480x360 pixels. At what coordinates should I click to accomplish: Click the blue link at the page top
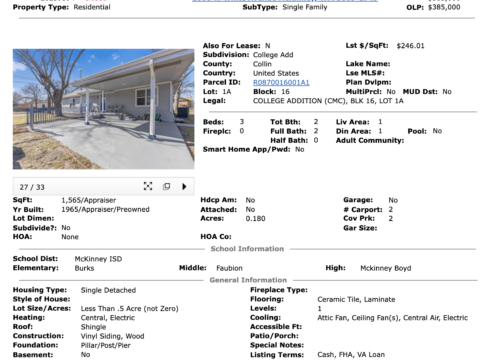(x=285, y=1)
